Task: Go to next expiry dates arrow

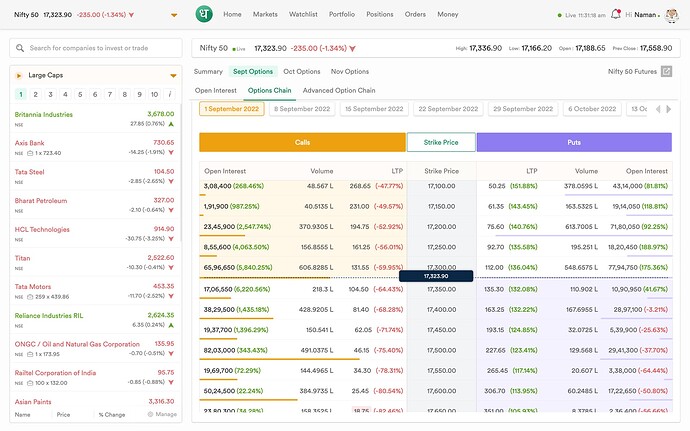Action: coord(668,109)
